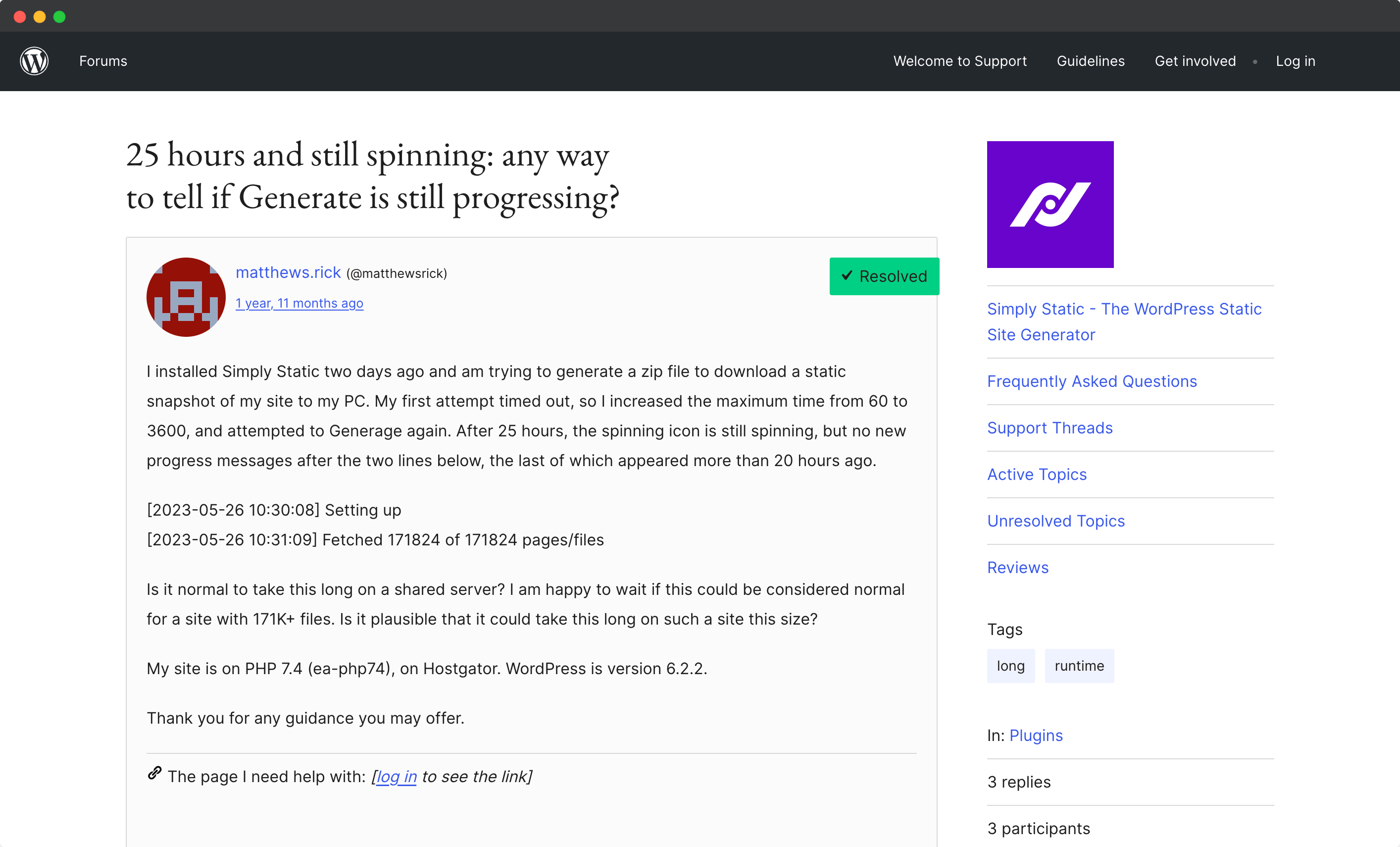Screen dimensions: 1400x847
Task: View Unresolved Topics link
Action: pos(1055,521)
